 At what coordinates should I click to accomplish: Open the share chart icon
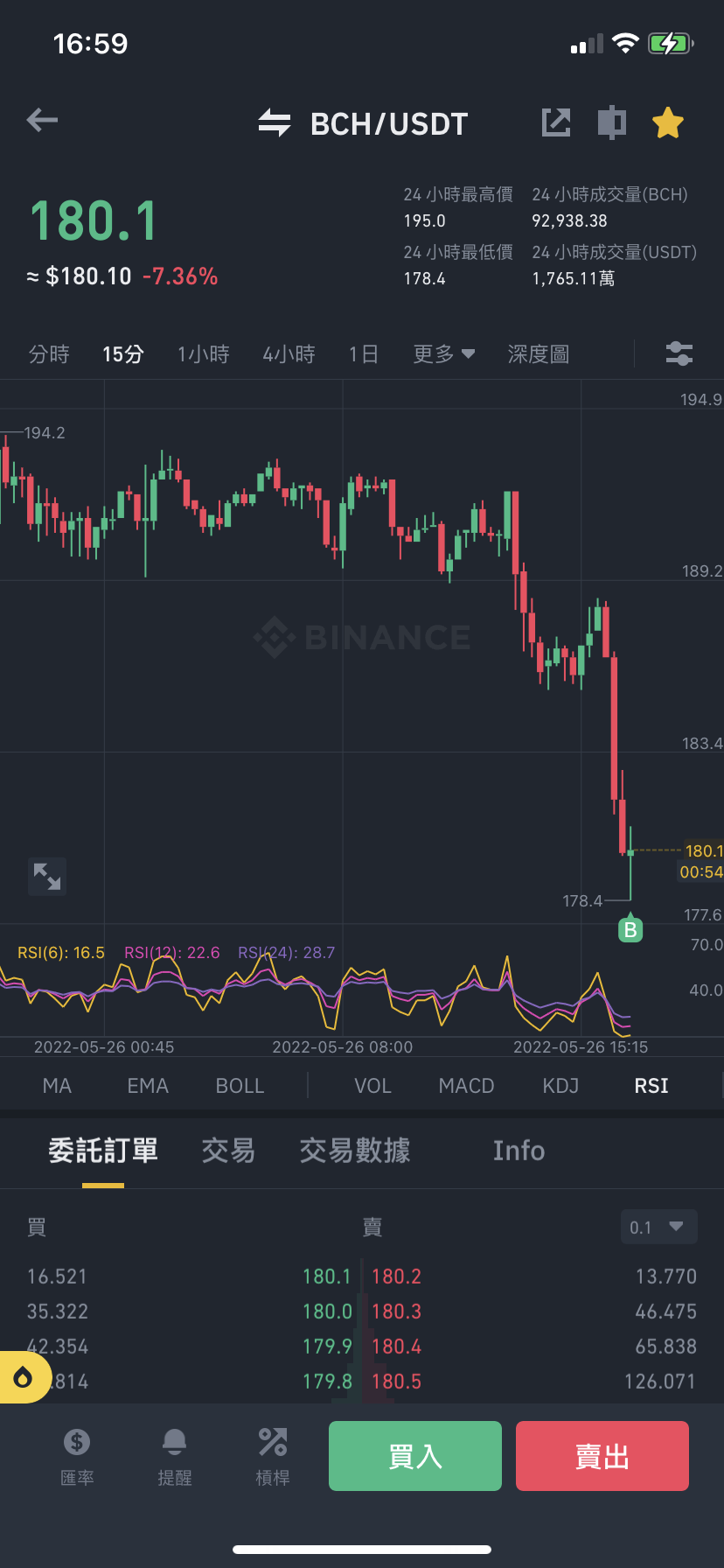pos(556,122)
